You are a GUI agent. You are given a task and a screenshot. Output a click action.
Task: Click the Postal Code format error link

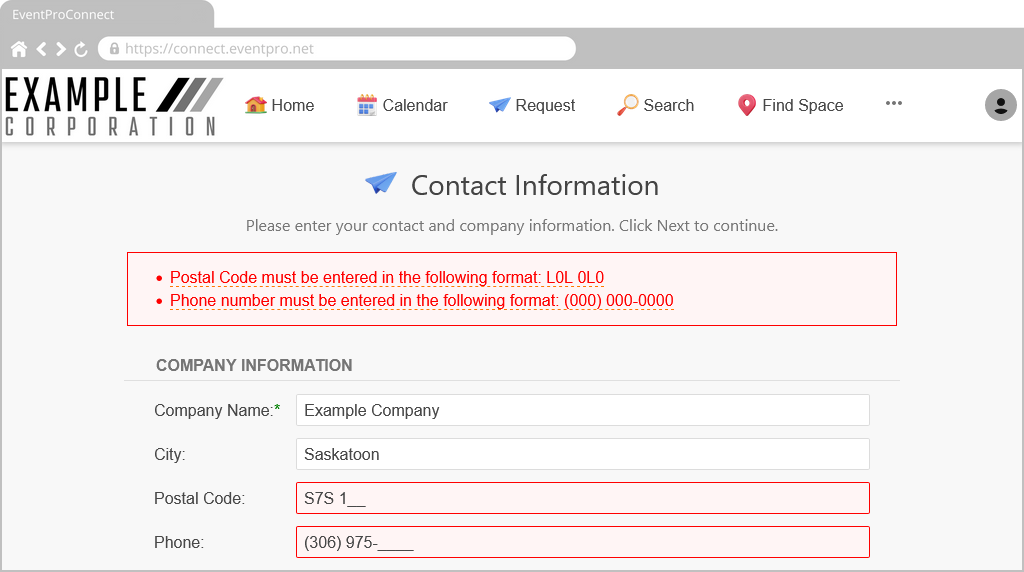coord(387,278)
